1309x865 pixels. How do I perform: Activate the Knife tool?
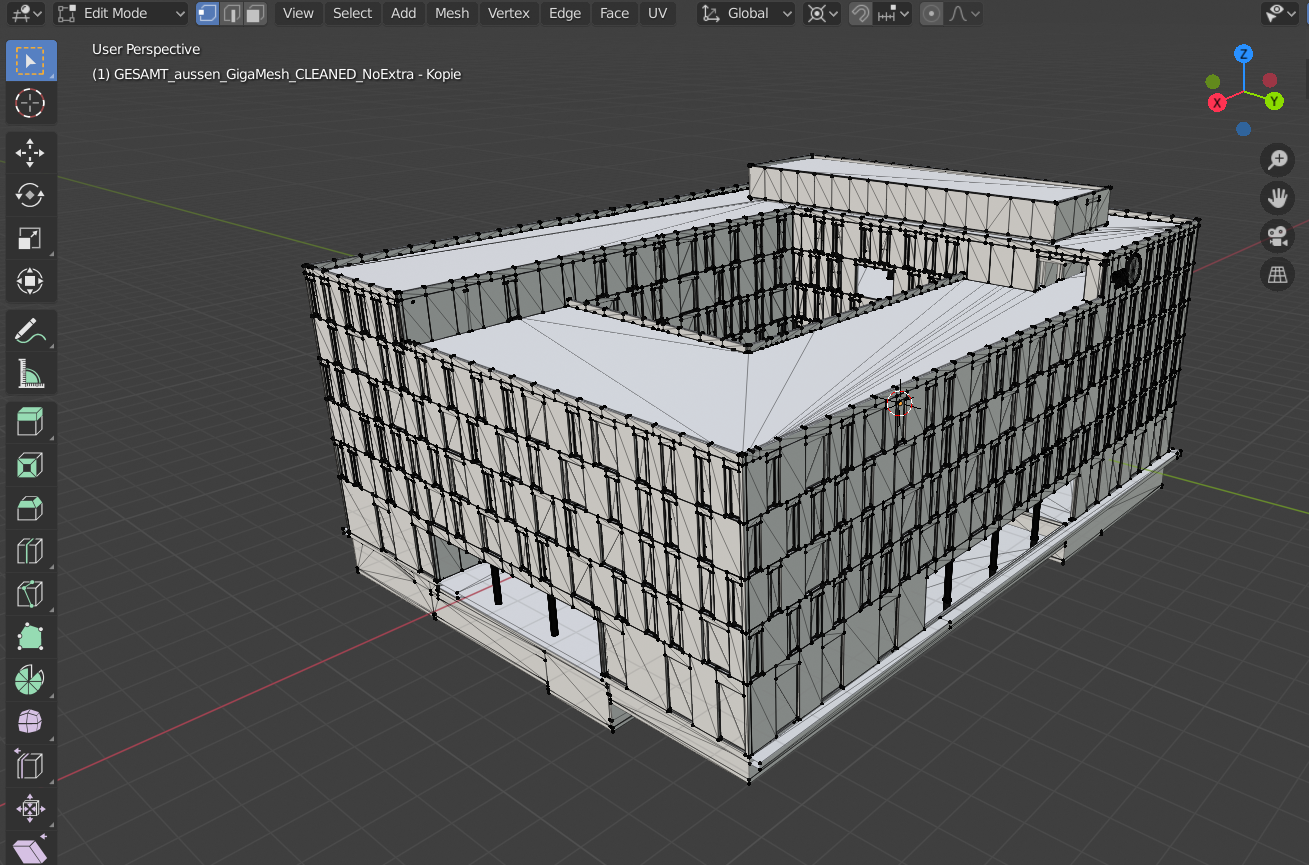[x=31, y=594]
